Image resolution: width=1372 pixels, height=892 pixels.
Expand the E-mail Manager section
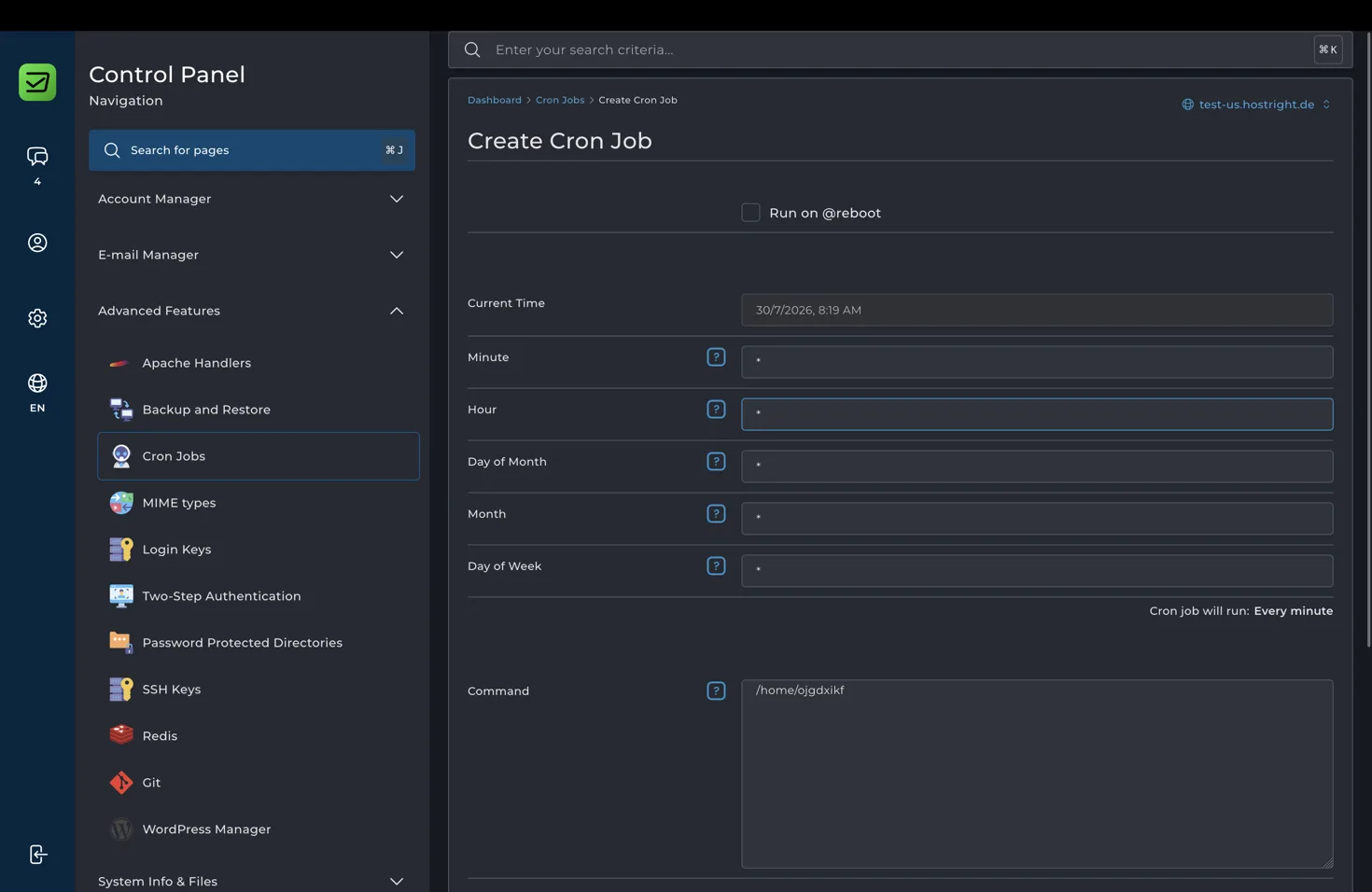click(x=251, y=255)
